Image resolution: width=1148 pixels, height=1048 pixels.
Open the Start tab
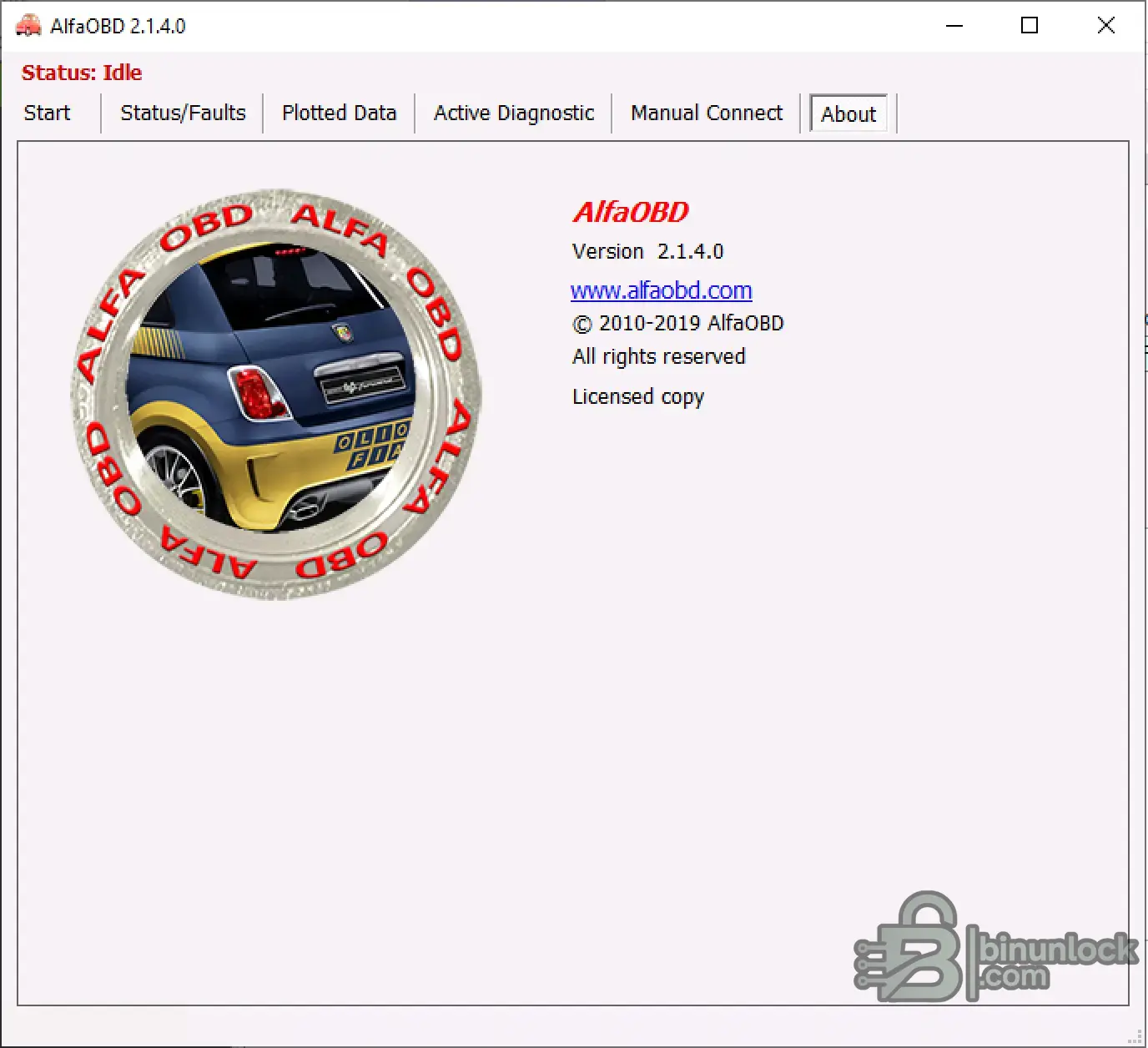point(48,113)
